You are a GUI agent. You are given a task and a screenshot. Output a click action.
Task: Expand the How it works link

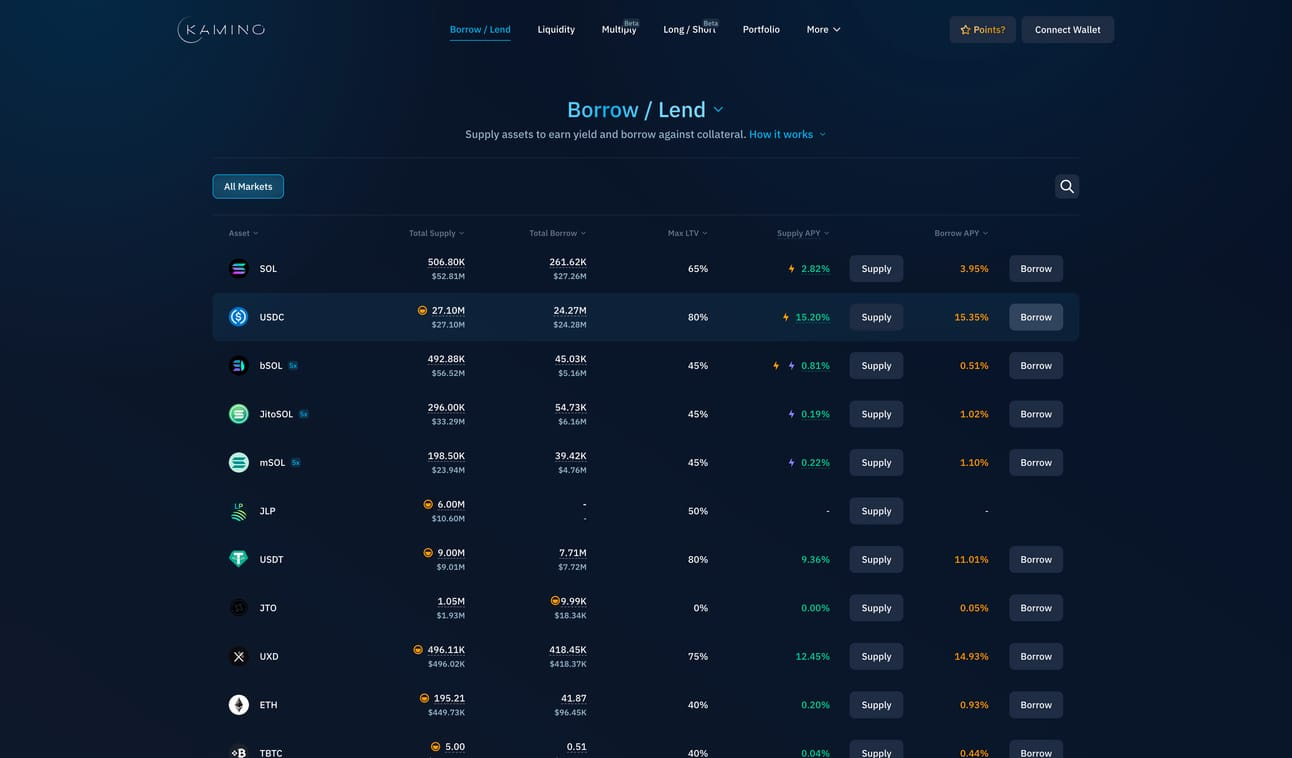[788, 134]
